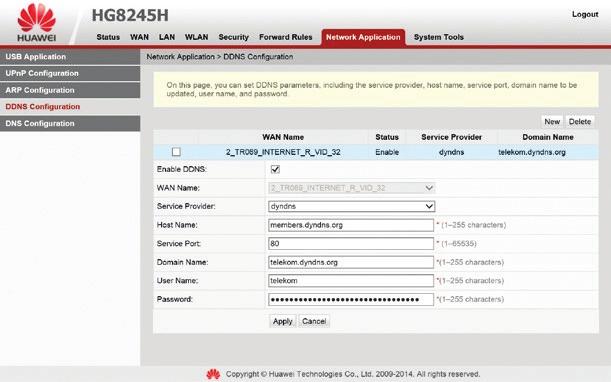Click the 'Enable DDNS:' label
The image size is (611, 382).
tap(182, 169)
